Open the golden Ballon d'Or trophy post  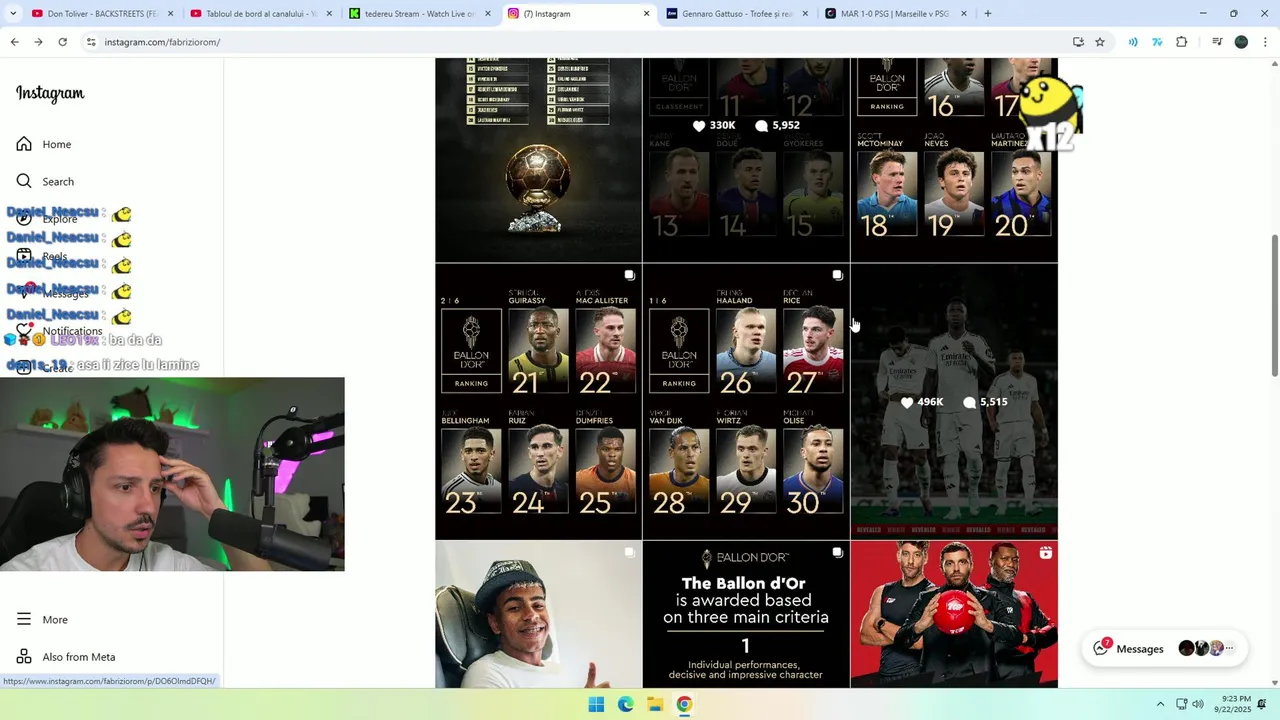coord(538,160)
